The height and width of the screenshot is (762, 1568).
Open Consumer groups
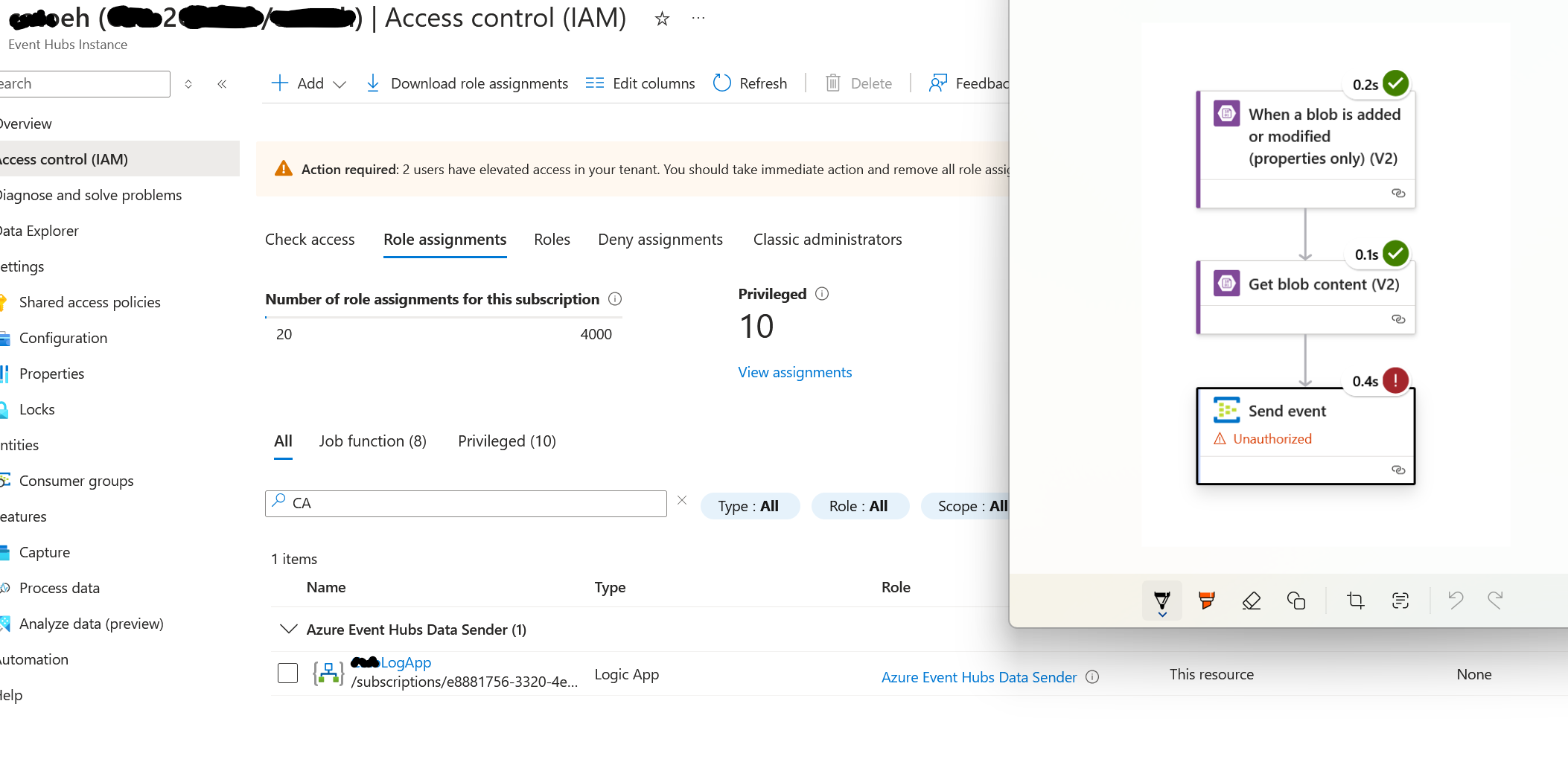[x=76, y=481]
